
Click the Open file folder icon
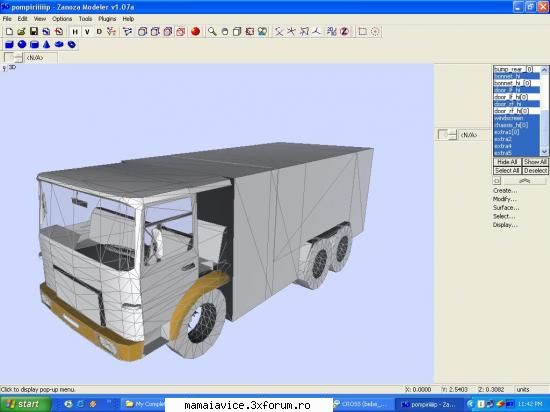coord(21,32)
